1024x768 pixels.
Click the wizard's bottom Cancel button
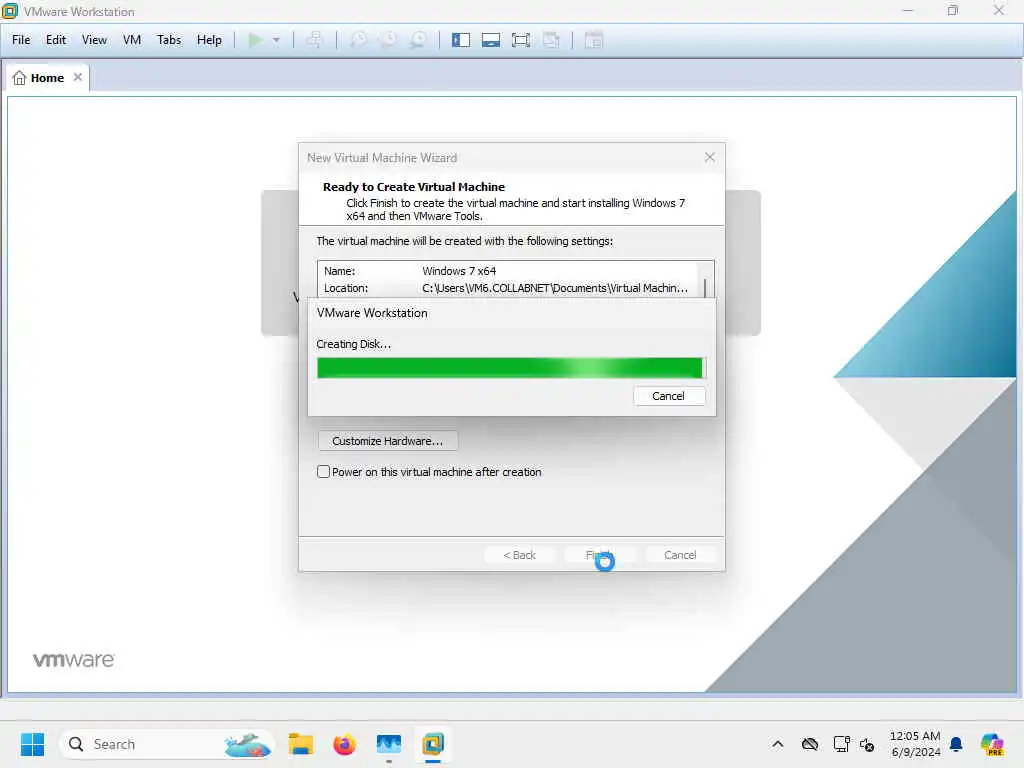tap(680, 555)
